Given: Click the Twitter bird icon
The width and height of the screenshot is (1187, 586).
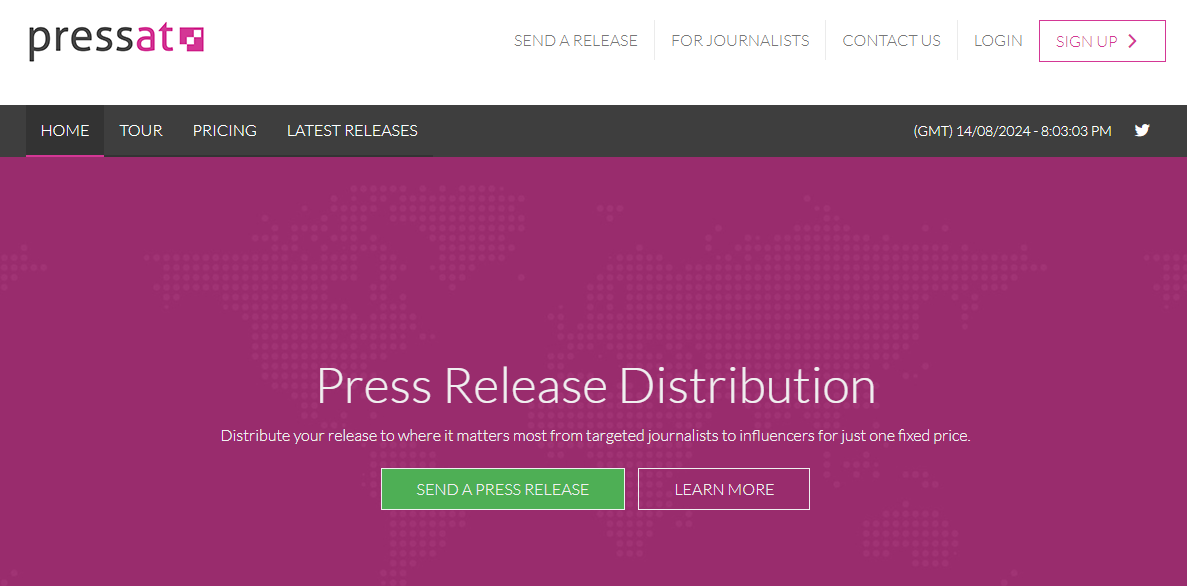Looking at the screenshot, I should pyautogui.click(x=1142, y=130).
